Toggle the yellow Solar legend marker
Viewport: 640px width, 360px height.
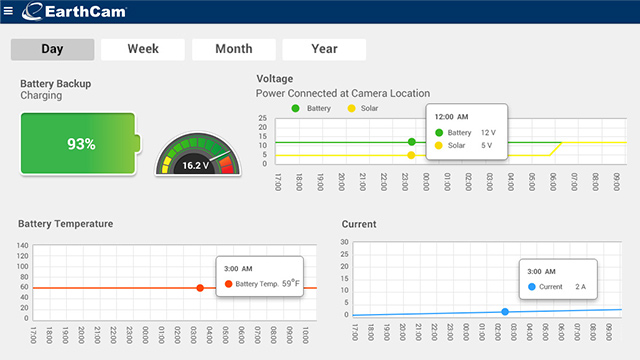pyautogui.click(x=351, y=108)
